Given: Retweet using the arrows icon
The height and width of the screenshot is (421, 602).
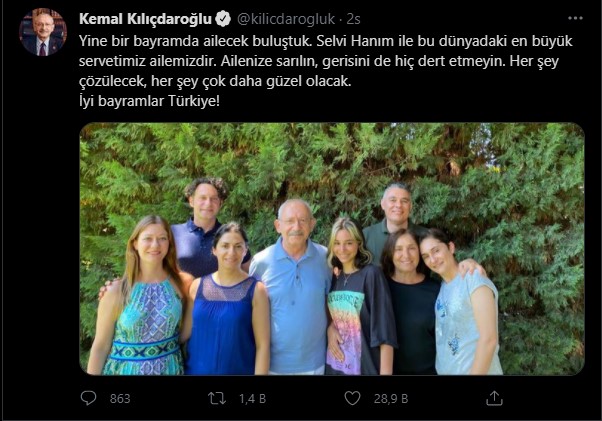Looking at the screenshot, I should 217,398.
